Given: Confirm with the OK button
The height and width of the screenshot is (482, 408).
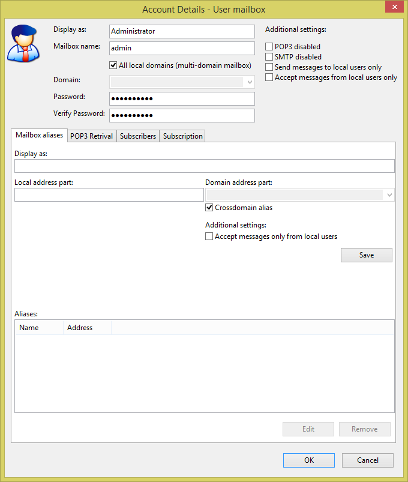Looking at the screenshot, I should [x=309, y=460].
